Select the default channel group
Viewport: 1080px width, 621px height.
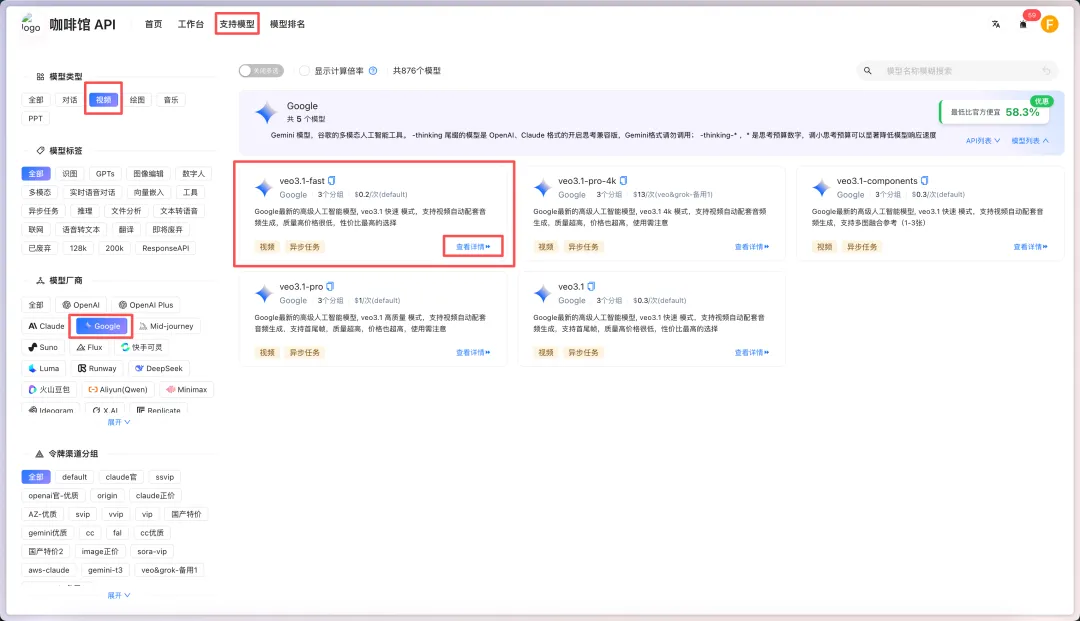[x=74, y=477]
